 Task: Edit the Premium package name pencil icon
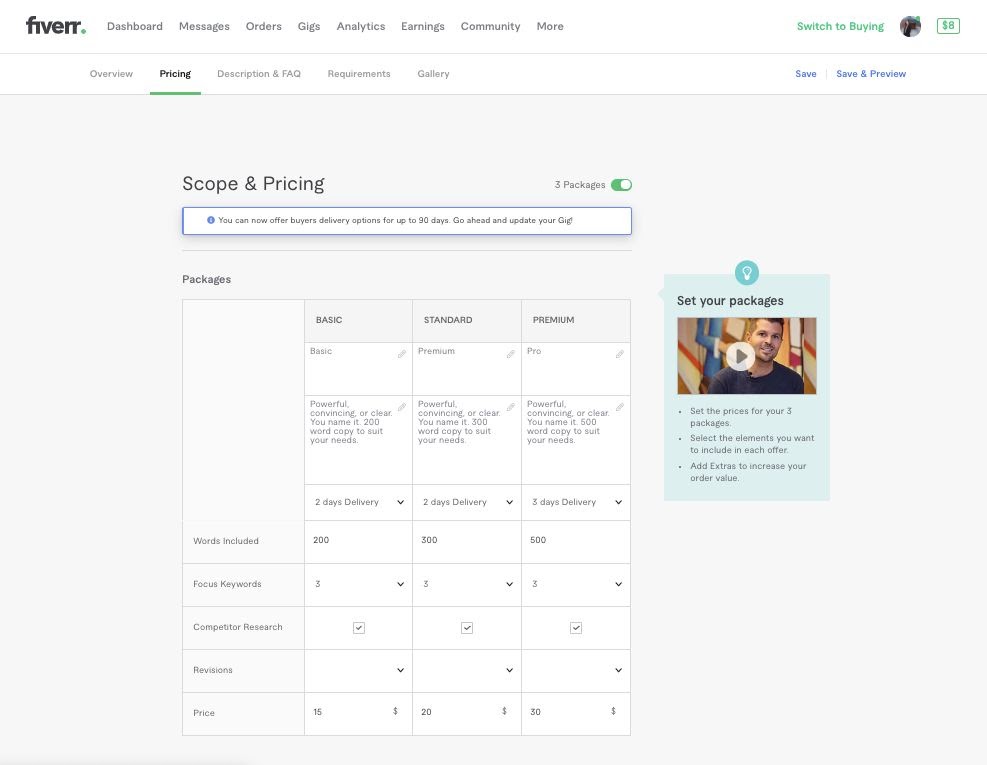pyautogui.click(x=619, y=354)
